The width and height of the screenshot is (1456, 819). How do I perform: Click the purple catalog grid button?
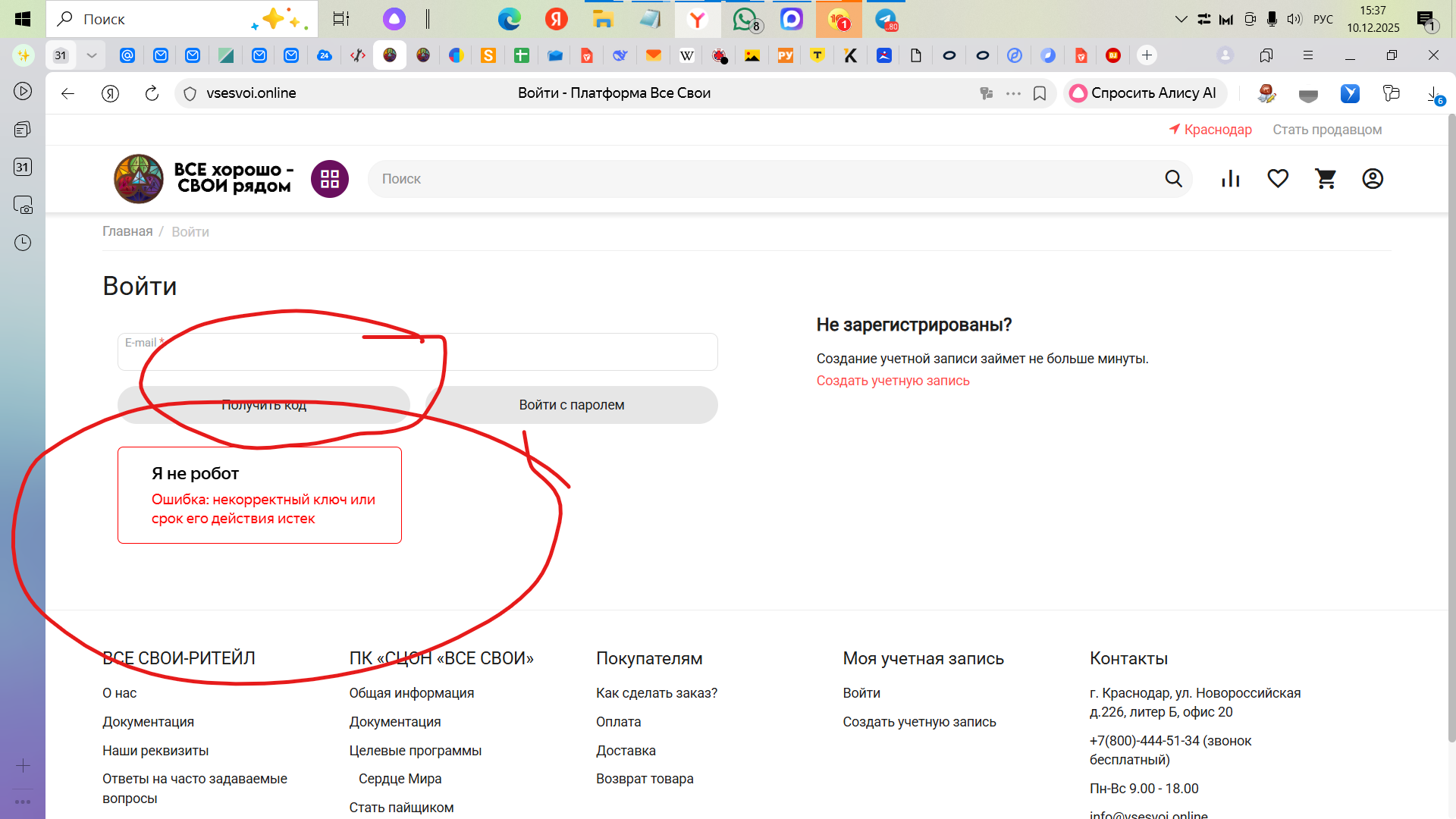[330, 179]
